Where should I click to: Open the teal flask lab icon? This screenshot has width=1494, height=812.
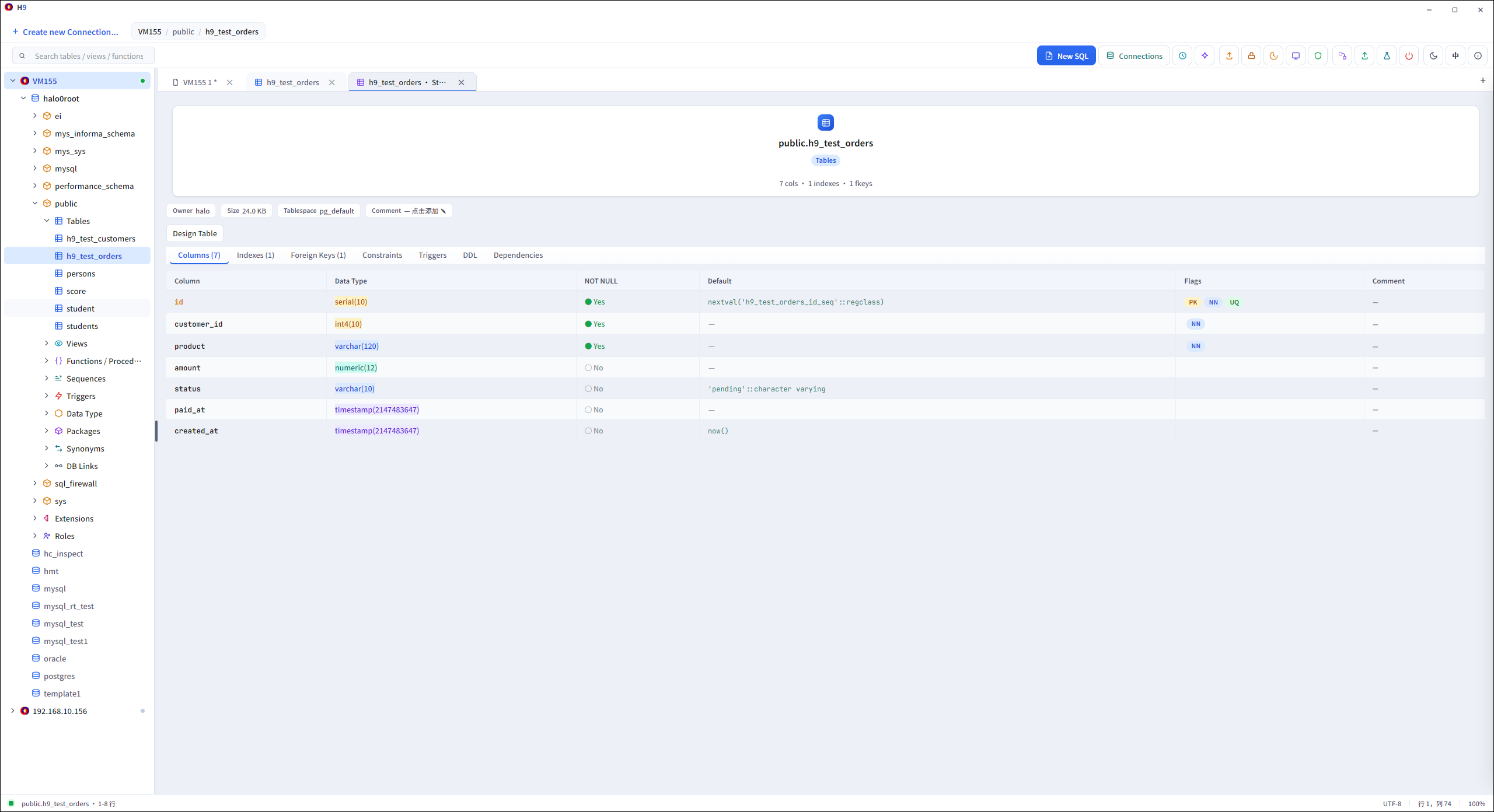click(1387, 56)
